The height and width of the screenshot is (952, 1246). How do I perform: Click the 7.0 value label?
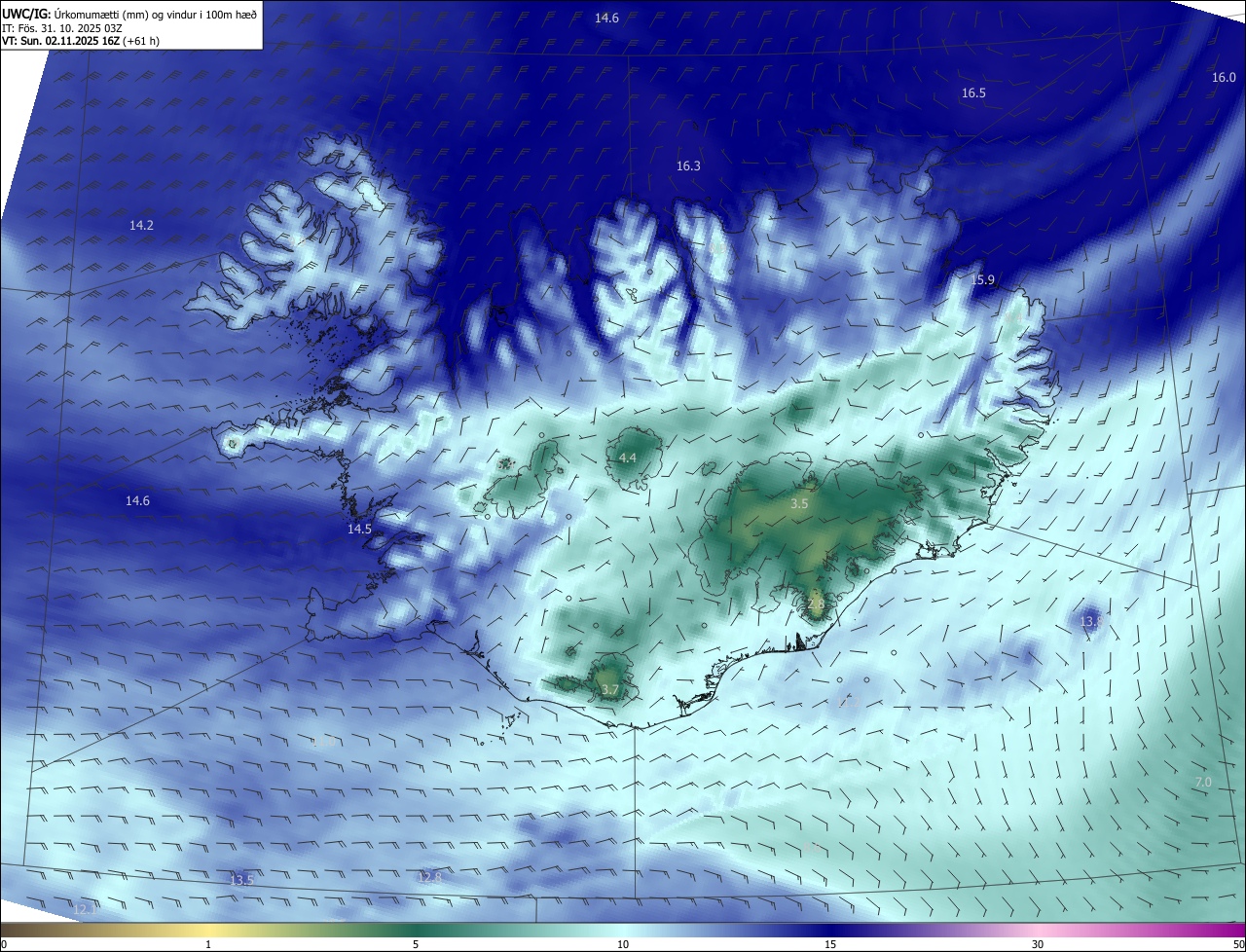pyautogui.click(x=1203, y=783)
